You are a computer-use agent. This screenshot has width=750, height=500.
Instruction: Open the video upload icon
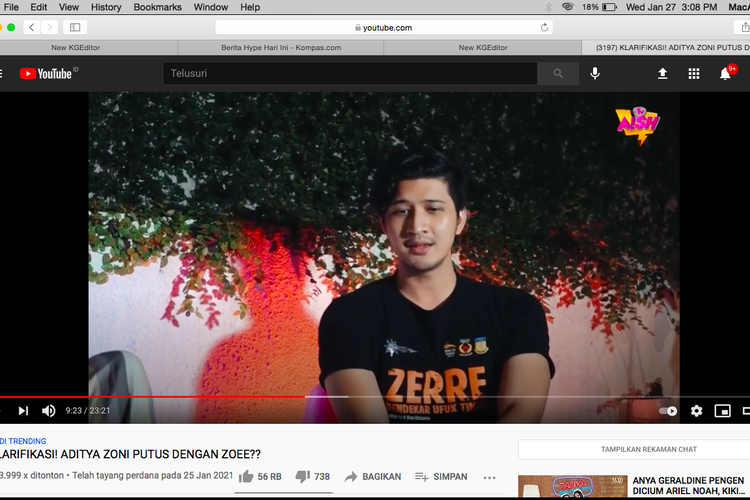[x=662, y=73]
